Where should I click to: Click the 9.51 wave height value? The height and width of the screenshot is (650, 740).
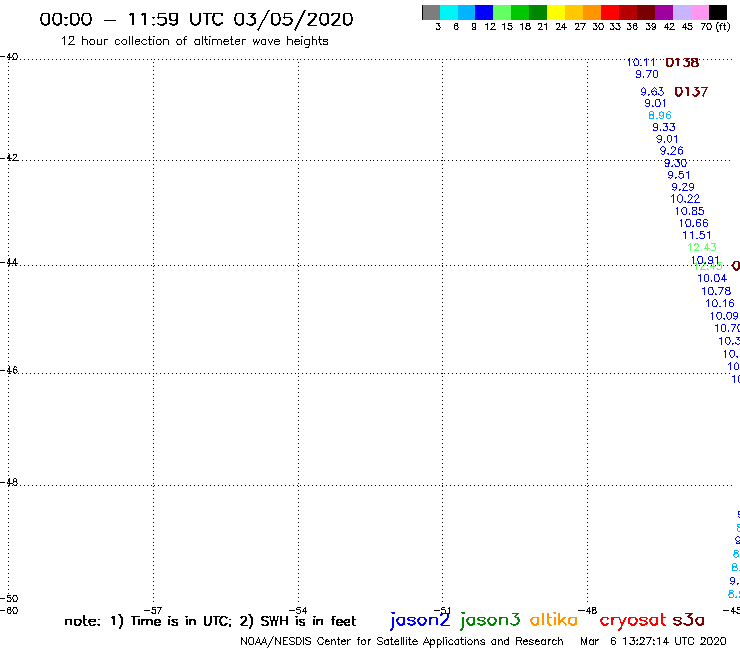tap(679, 175)
